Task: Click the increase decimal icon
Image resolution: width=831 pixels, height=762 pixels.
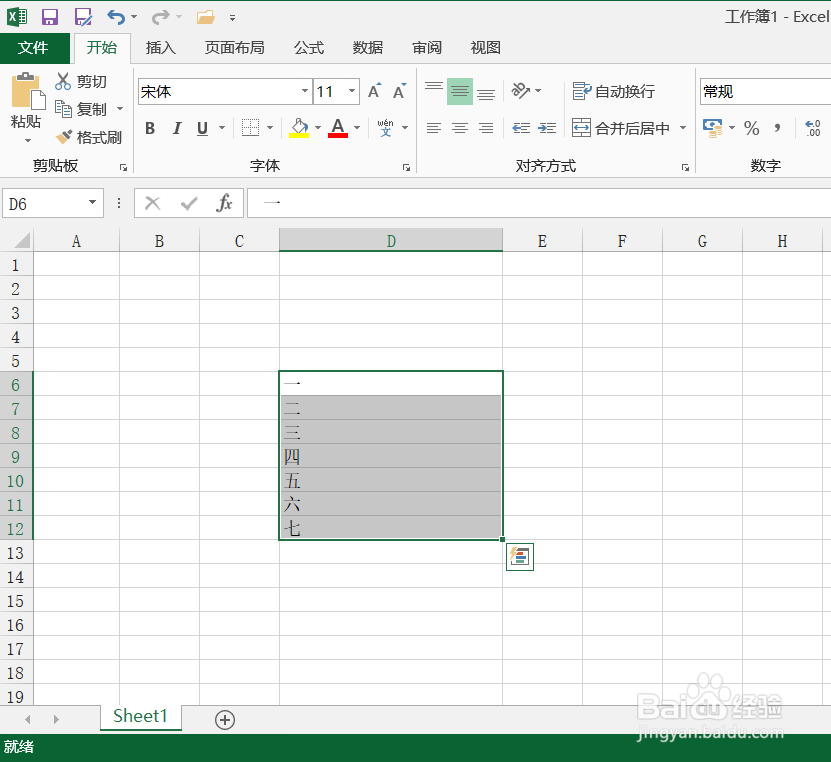Action: (813, 128)
